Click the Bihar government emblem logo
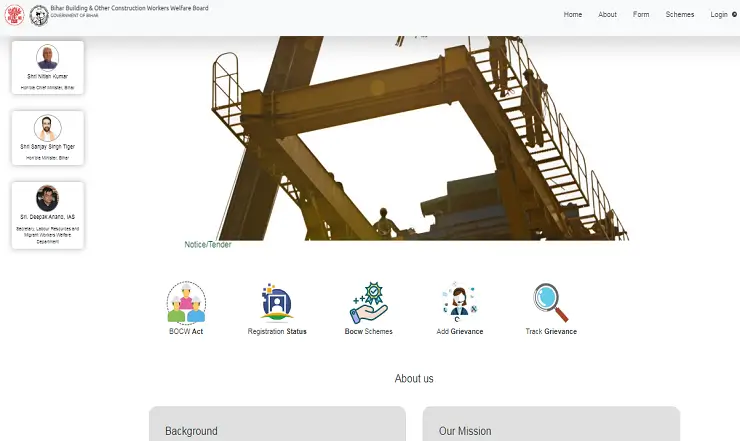Screen dimensions: 740x441 [x=15, y=15]
